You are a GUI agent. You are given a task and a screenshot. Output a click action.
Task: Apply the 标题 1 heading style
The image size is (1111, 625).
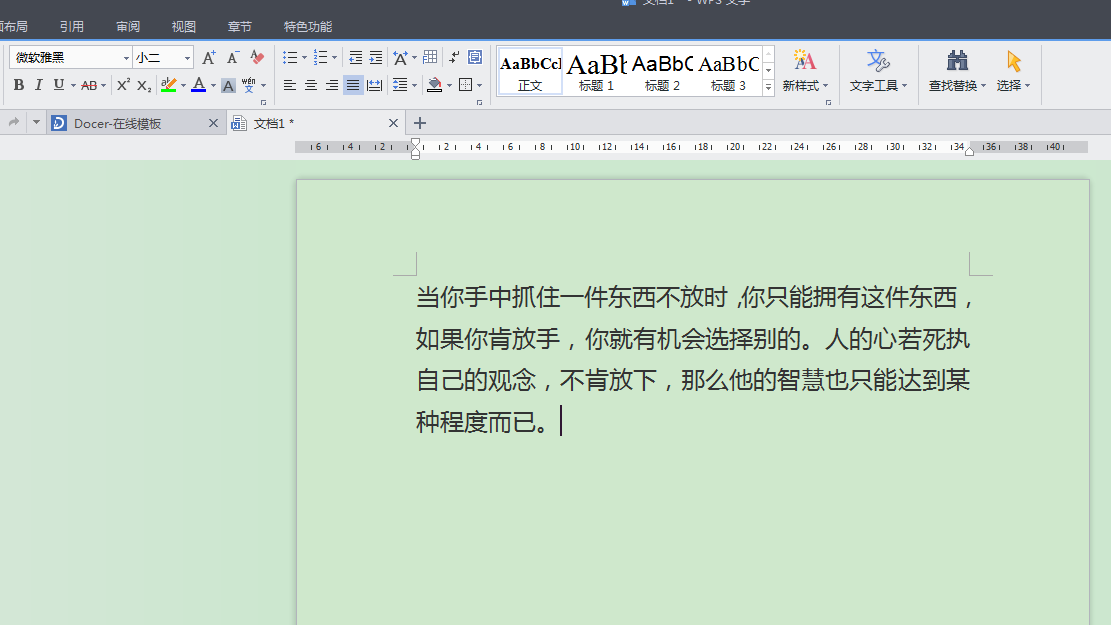(x=596, y=70)
